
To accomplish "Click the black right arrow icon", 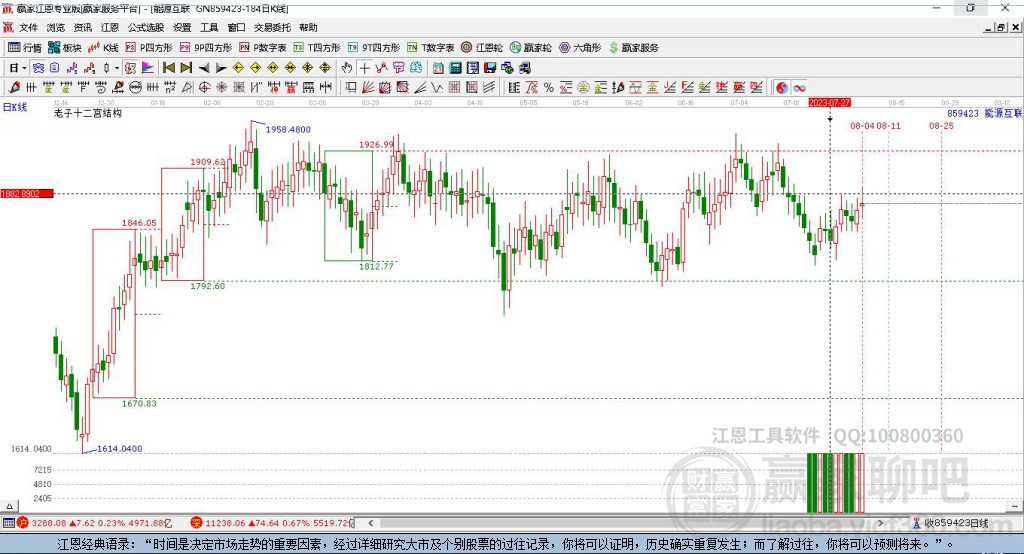I will [221, 68].
